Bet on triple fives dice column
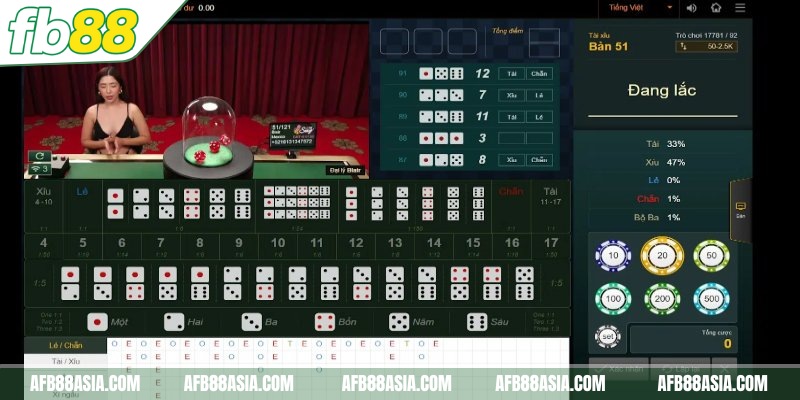Viewport: 800px width, 400px height. click(453, 204)
